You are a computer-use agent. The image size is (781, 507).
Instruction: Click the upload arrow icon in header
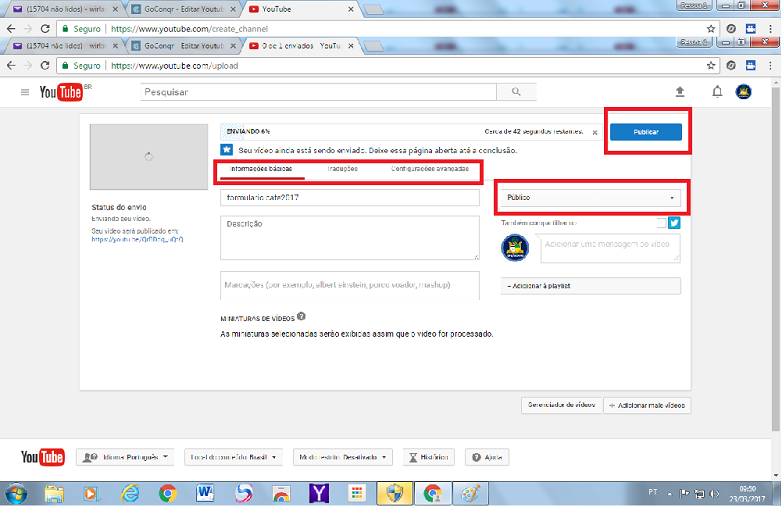point(680,92)
